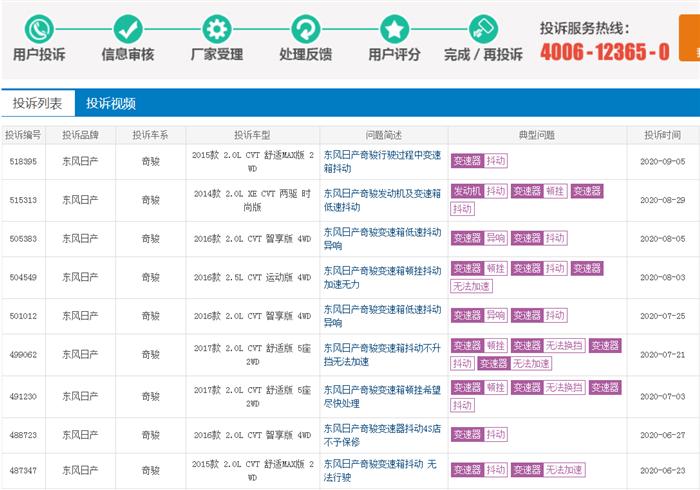This screenshot has height=490, width=700.
Task: Open complaint 东风日产奇骏变速箱抖动 无法行驶
Action: coord(380,470)
